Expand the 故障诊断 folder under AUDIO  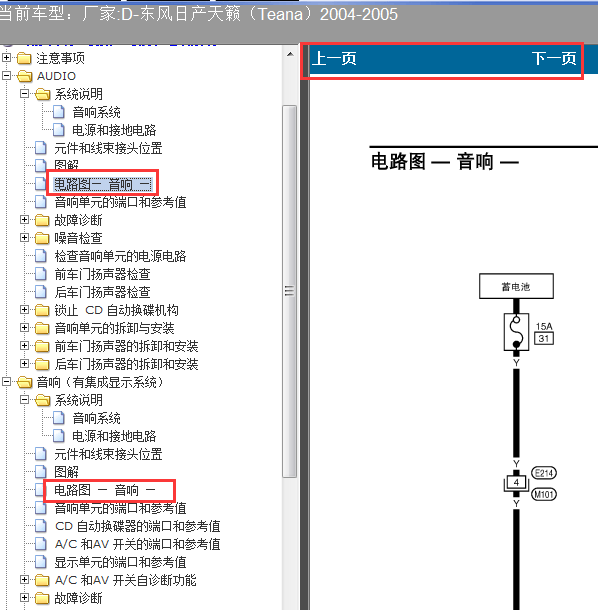(x=24, y=219)
